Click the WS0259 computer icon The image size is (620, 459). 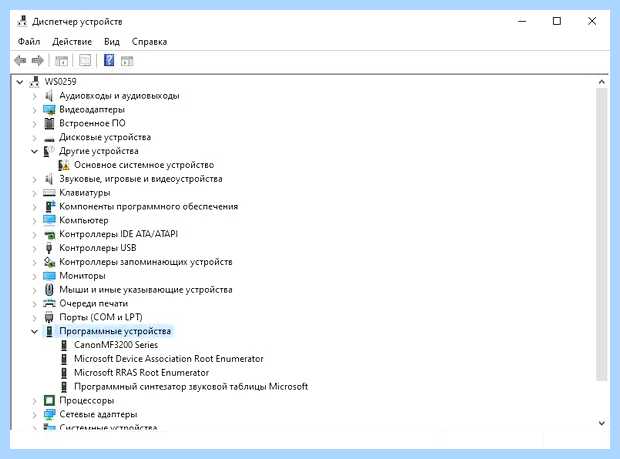click(35, 81)
